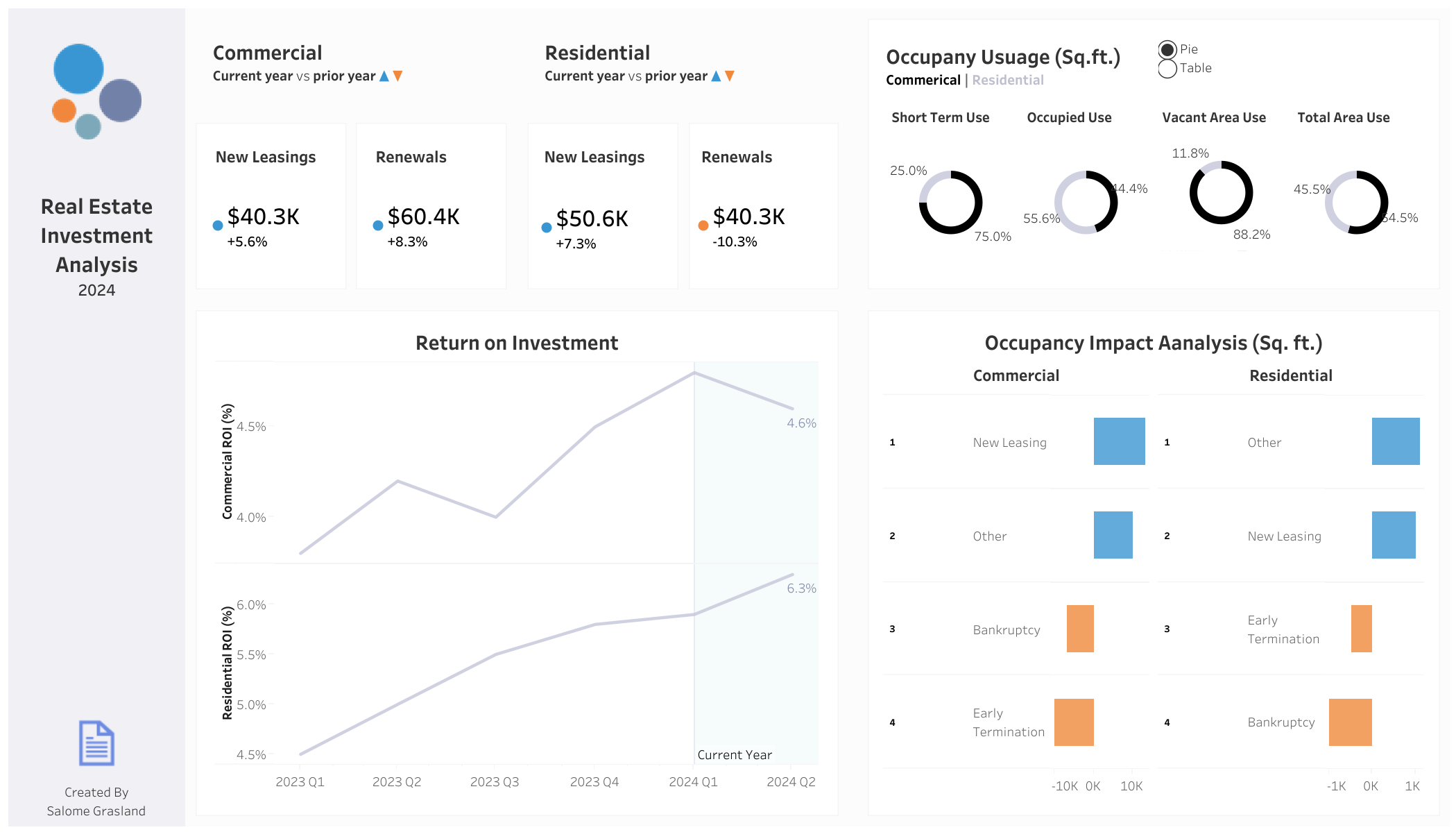Click the Vacant Area Use donut chart
Image resolution: width=1456 pixels, height=832 pixels.
click(1221, 193)
